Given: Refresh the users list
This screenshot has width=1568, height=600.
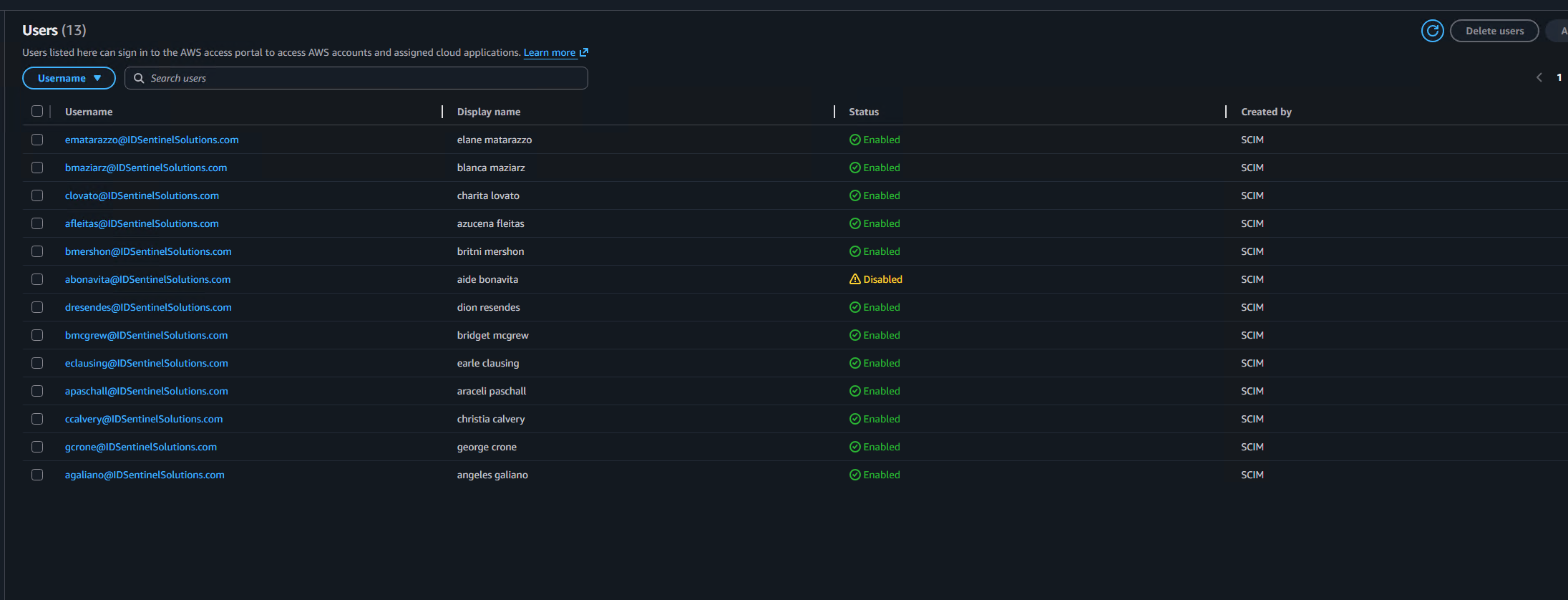Looking at the screenshot, I should (1432, 31).
